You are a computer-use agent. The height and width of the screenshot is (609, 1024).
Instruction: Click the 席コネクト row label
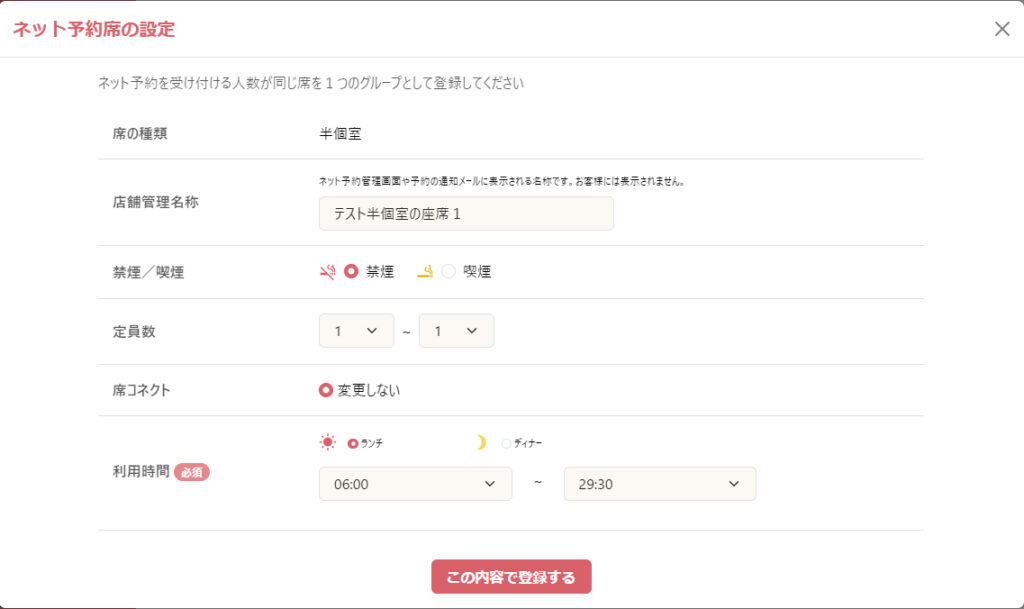(141, 390)
